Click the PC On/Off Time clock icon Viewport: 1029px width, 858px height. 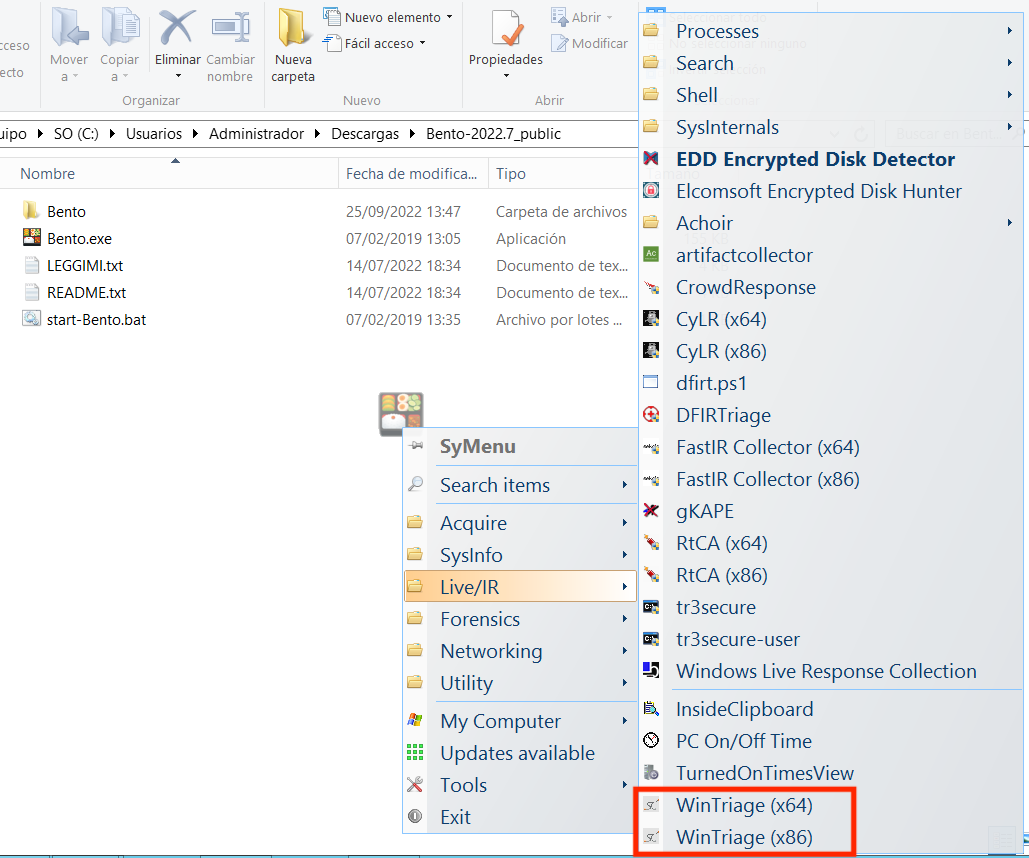pyautogui.click(x=651, y=740)
